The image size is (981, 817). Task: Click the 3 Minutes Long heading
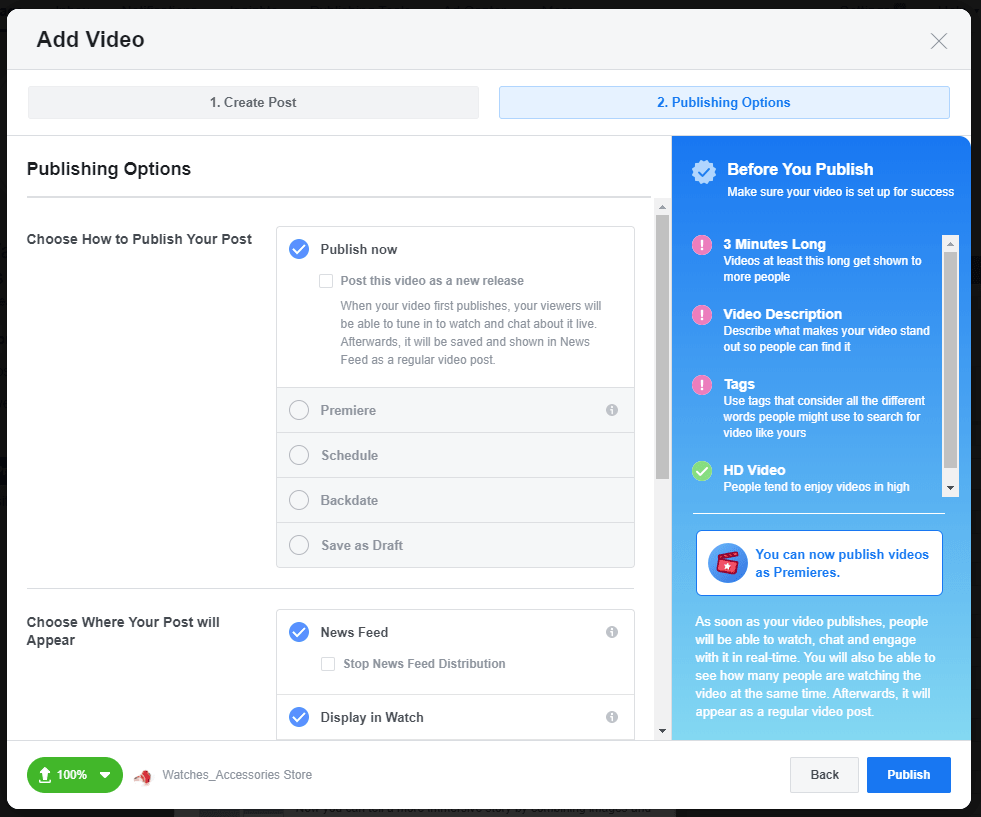(x=775, y=245)
